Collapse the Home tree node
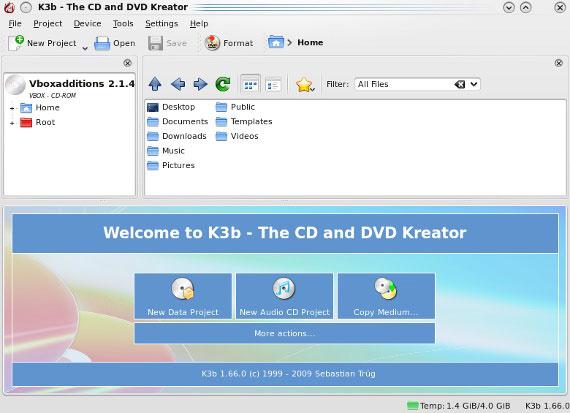Image resolution: width=570 pixels, height=413 pixels. (12, 108)
